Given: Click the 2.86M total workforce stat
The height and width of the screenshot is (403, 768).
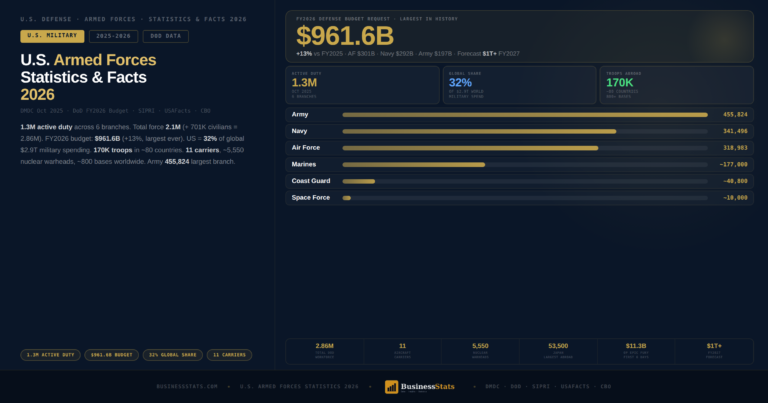Looking at the screenshot, I should coord(325,351).
